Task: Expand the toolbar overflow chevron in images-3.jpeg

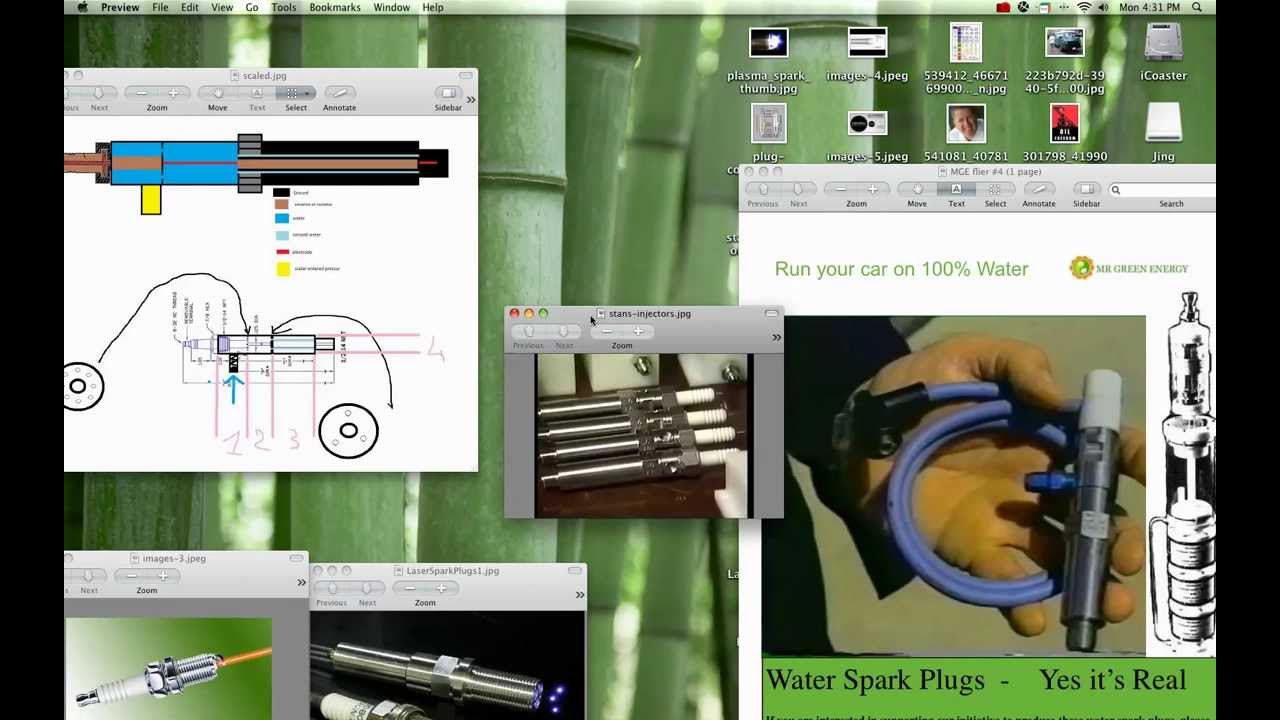Action: (x=301, y=582)
